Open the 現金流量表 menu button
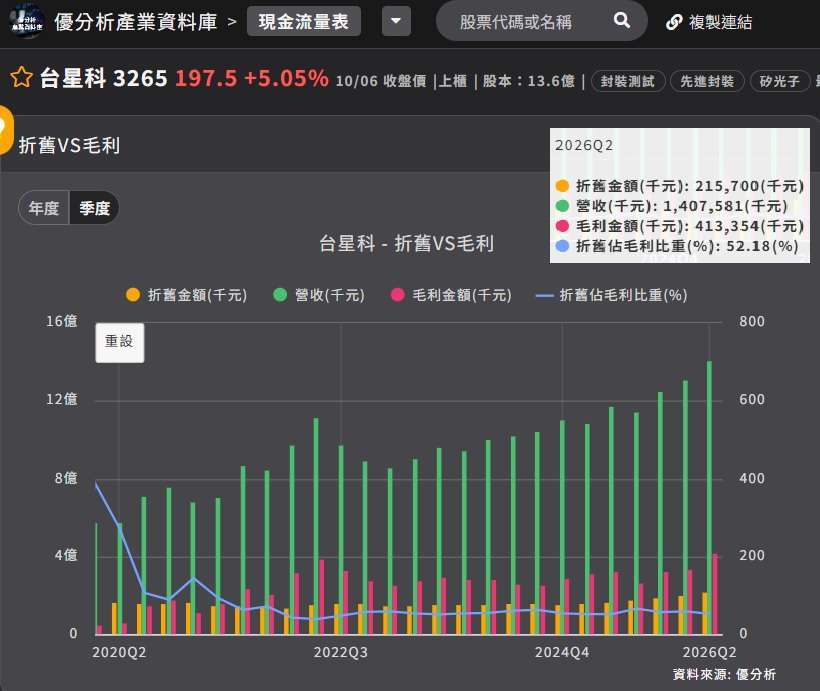Screen dimensions: 820x691 (x=304, y=21)
